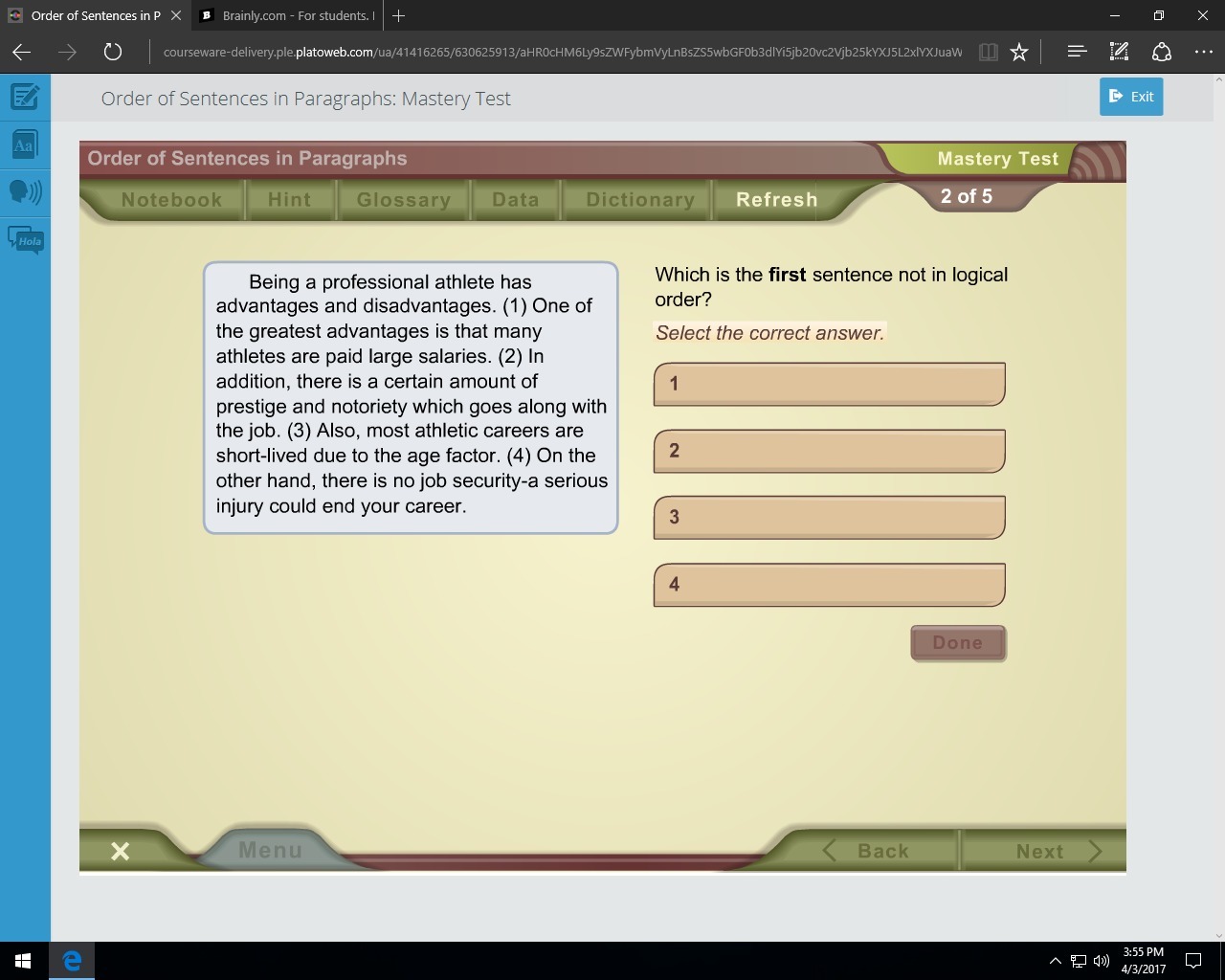Open the Edge more options menu
The image size is (1225, 980).
(1204, 52)
